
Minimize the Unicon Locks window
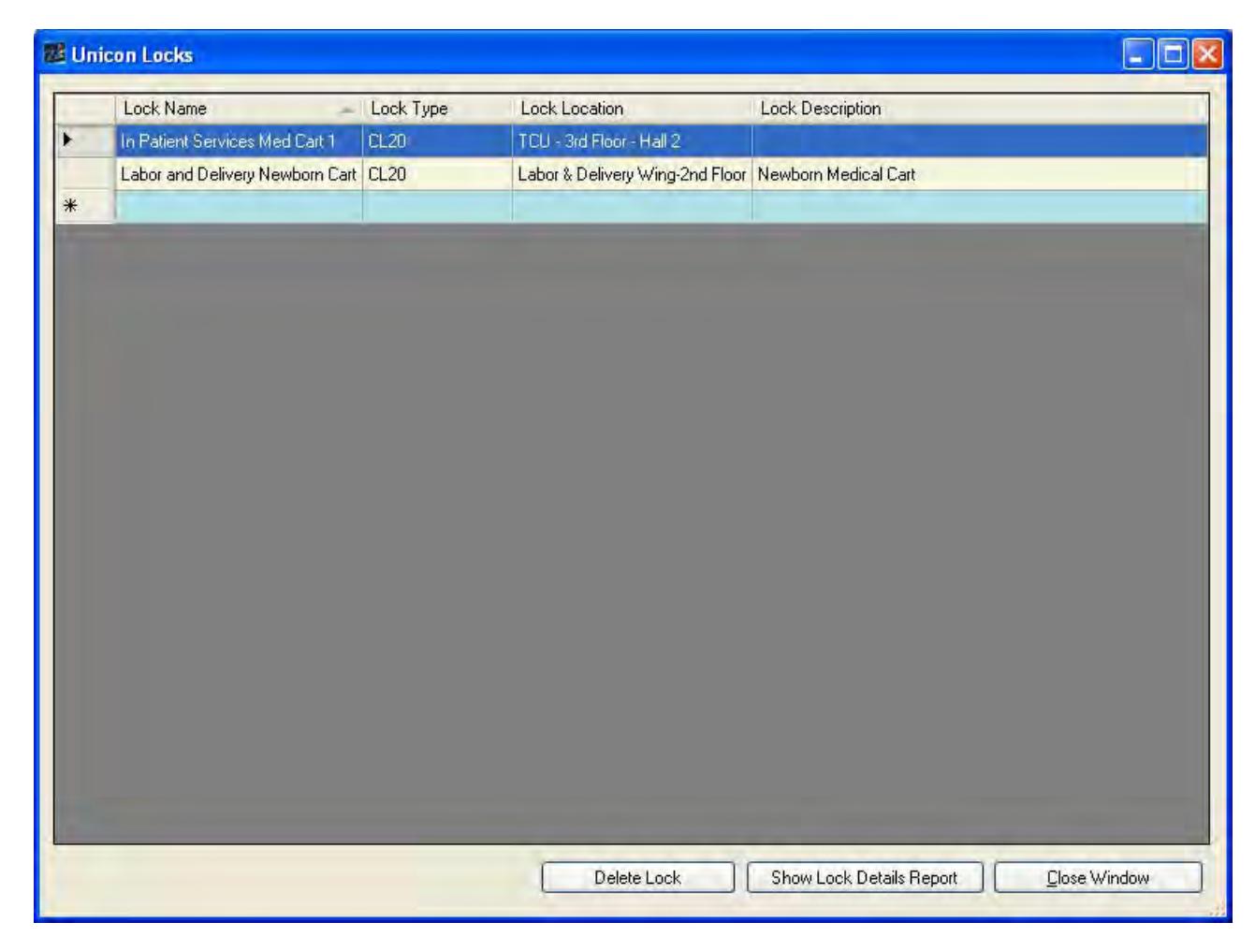[x=1138, y=54]
